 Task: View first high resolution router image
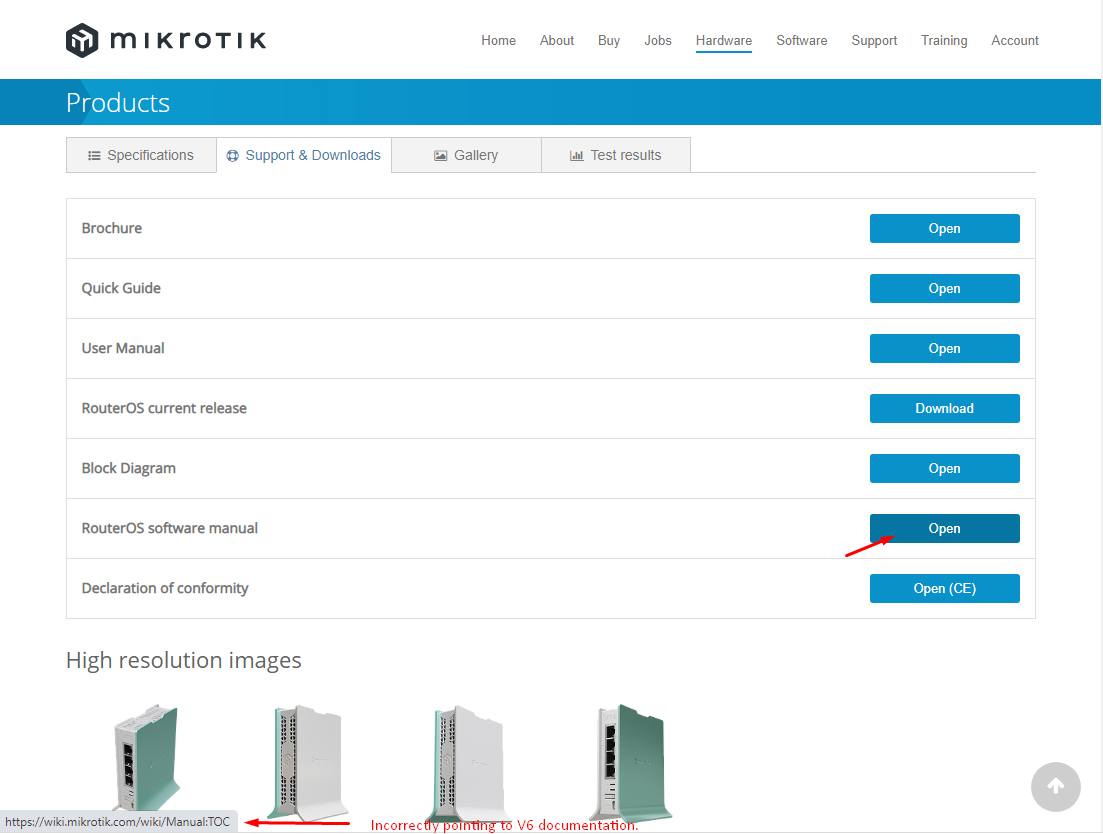(146, 757)
